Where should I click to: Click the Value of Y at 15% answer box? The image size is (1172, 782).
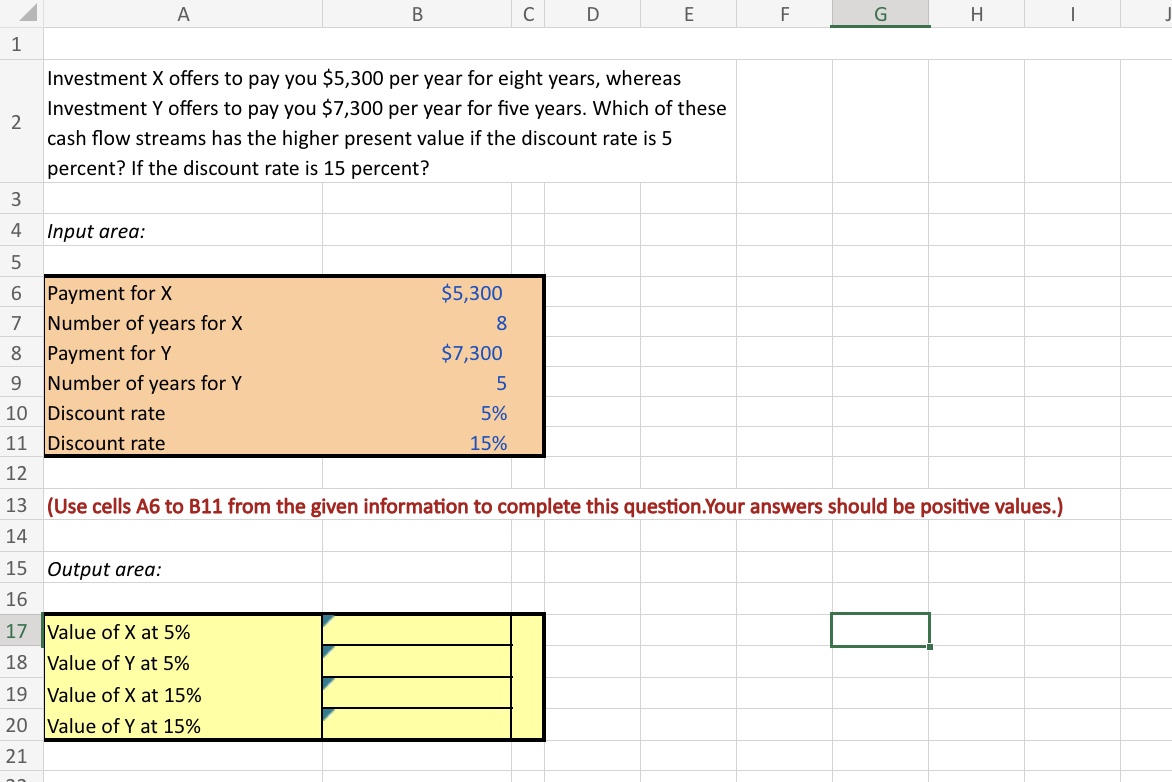click(x=416, y=726)
